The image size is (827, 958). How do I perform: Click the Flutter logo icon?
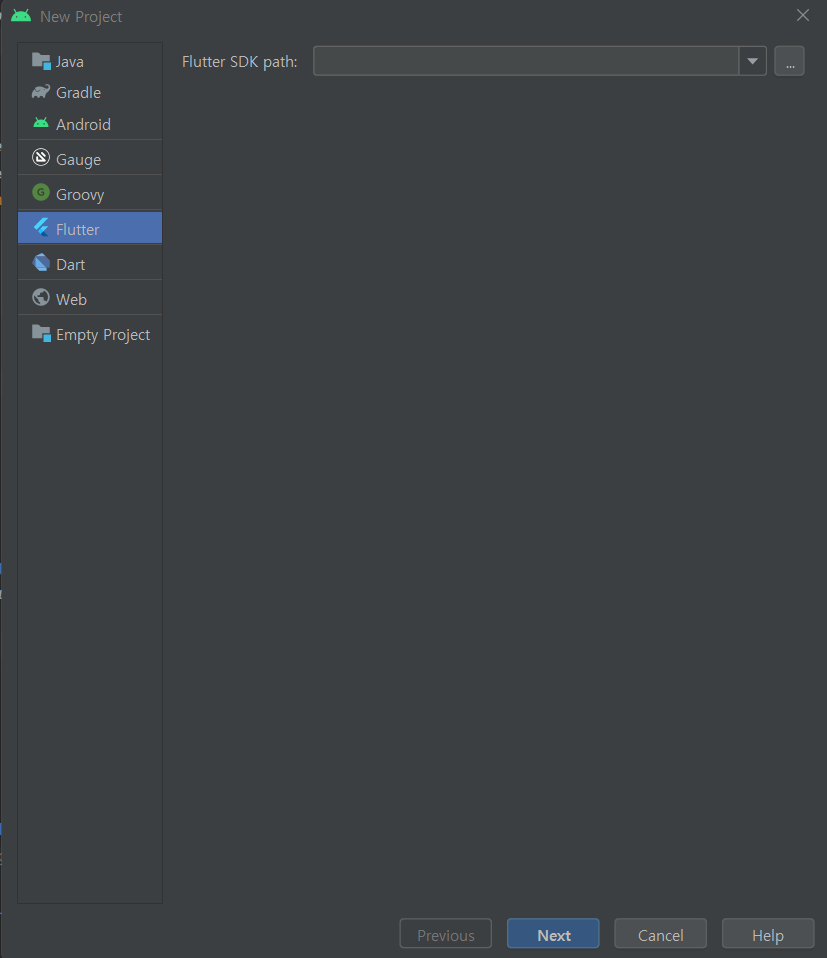[41, 228]
